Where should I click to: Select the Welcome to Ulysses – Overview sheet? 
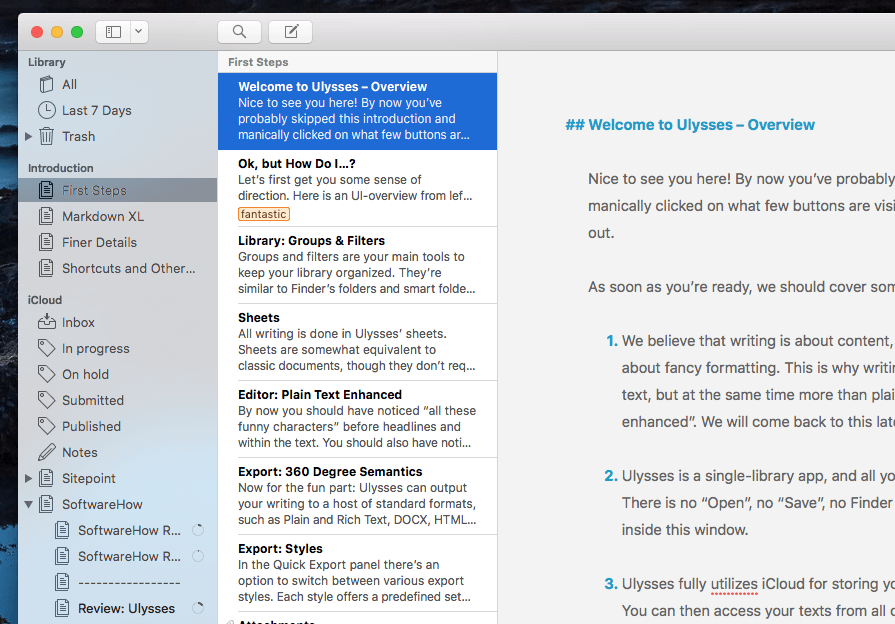point(357,111)
